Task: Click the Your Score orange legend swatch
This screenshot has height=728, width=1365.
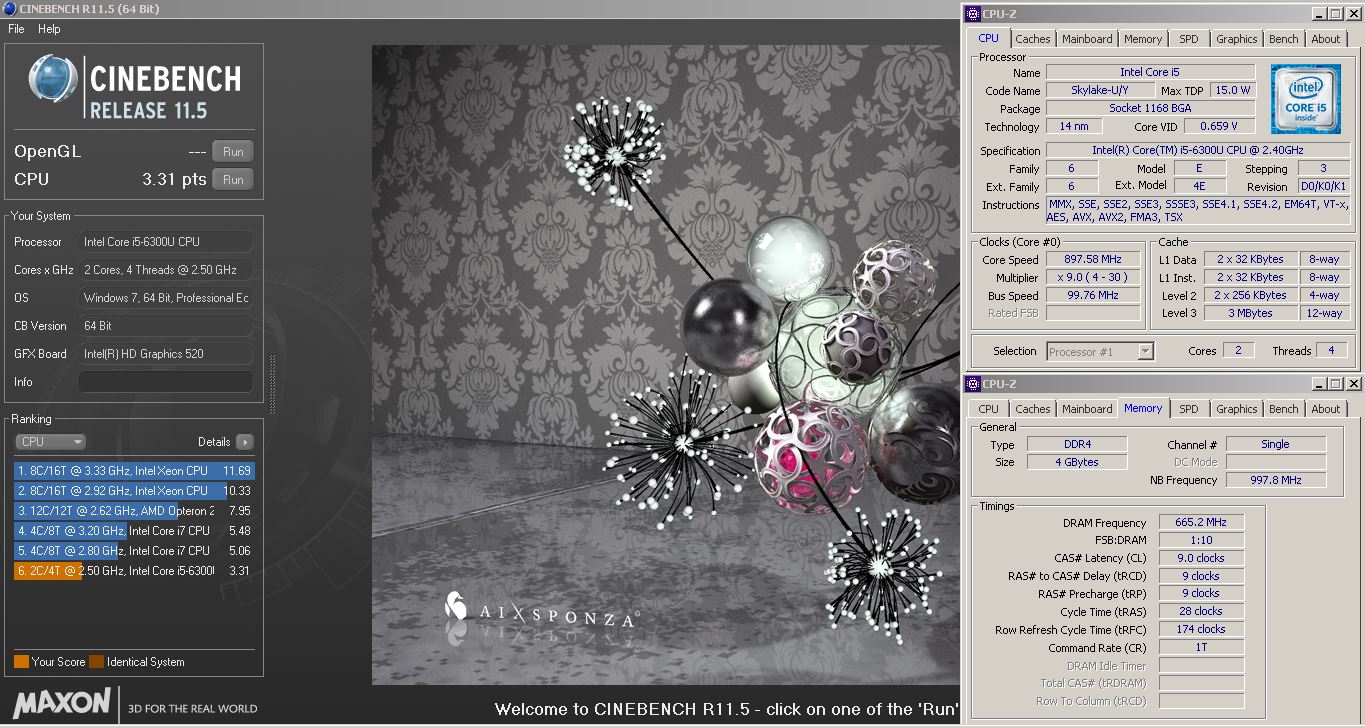Action: click(x=21, y=661)
